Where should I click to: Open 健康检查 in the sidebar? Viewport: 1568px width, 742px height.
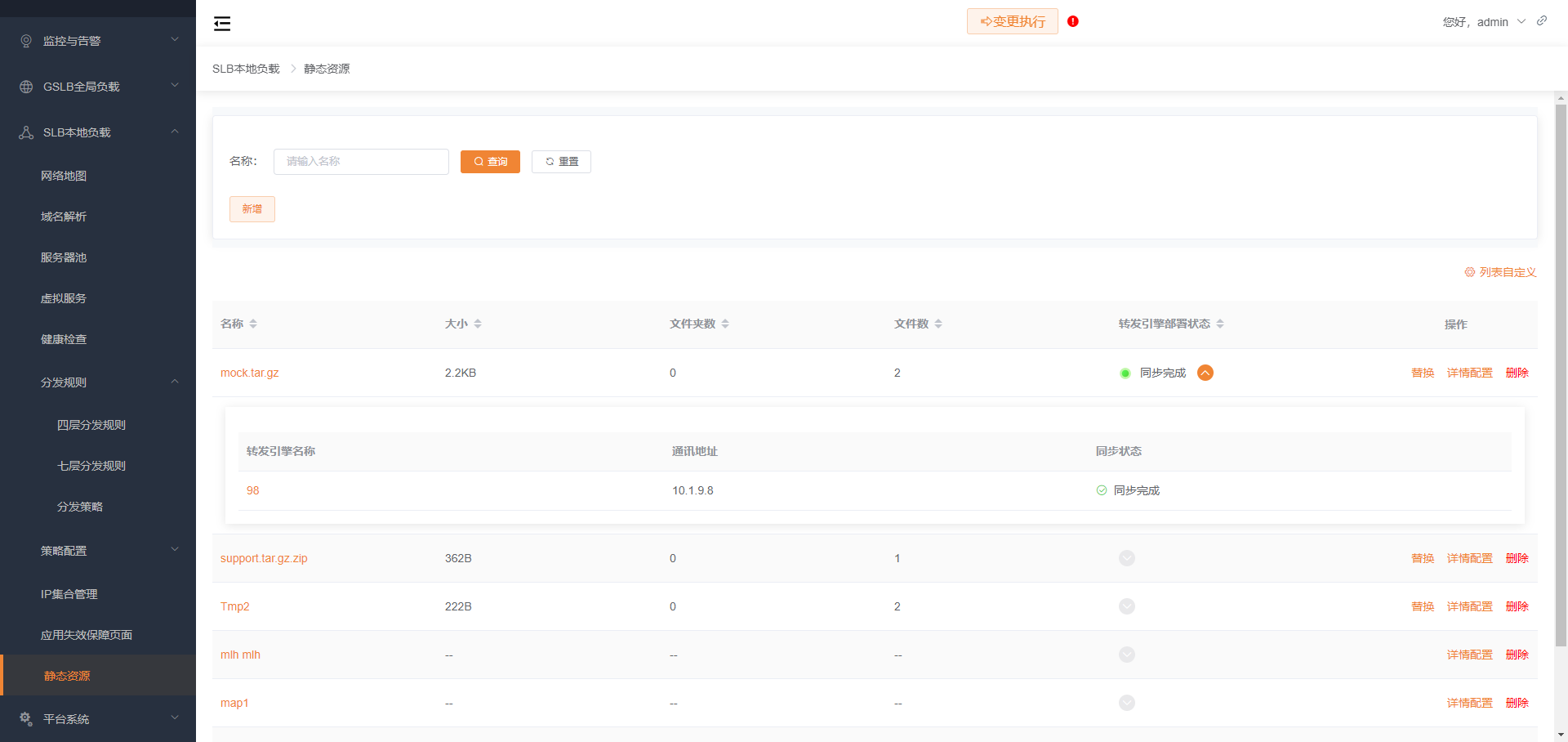(64, 339)
